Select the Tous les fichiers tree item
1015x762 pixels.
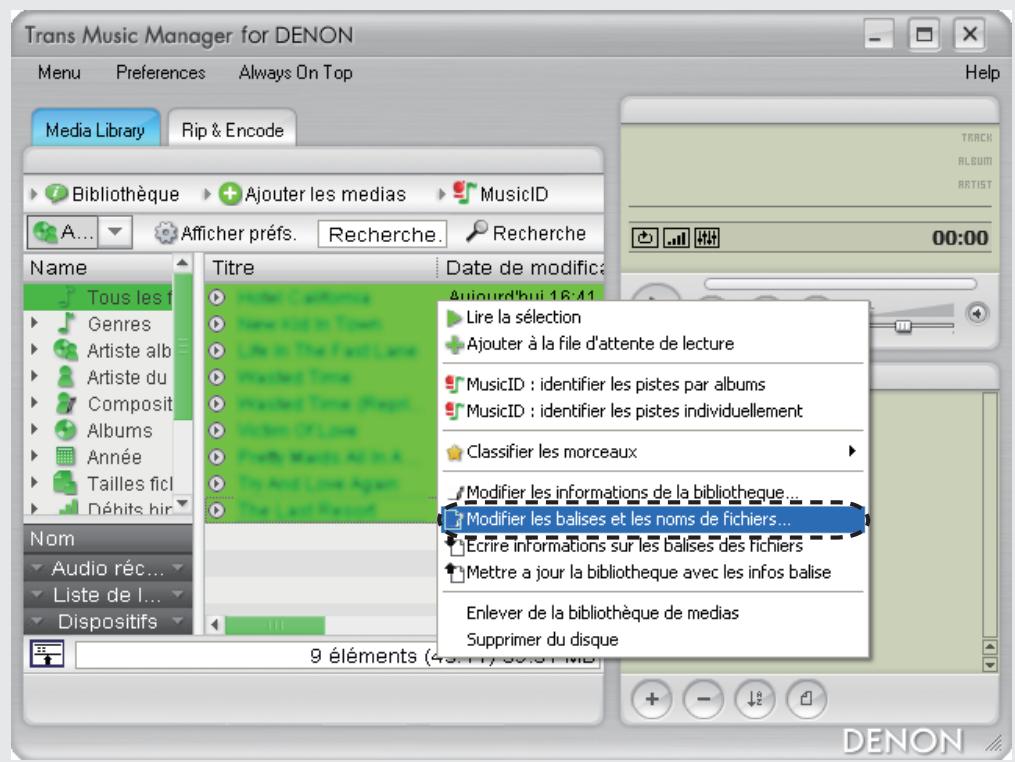(98, 297)
